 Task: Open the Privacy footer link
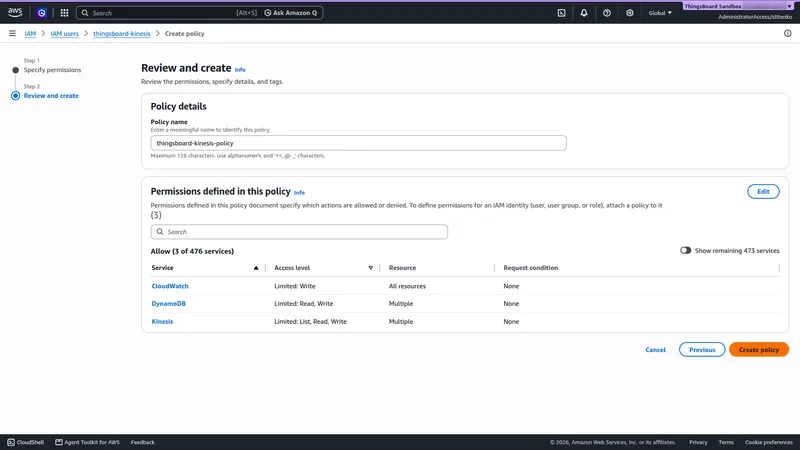tap(698, 442)
